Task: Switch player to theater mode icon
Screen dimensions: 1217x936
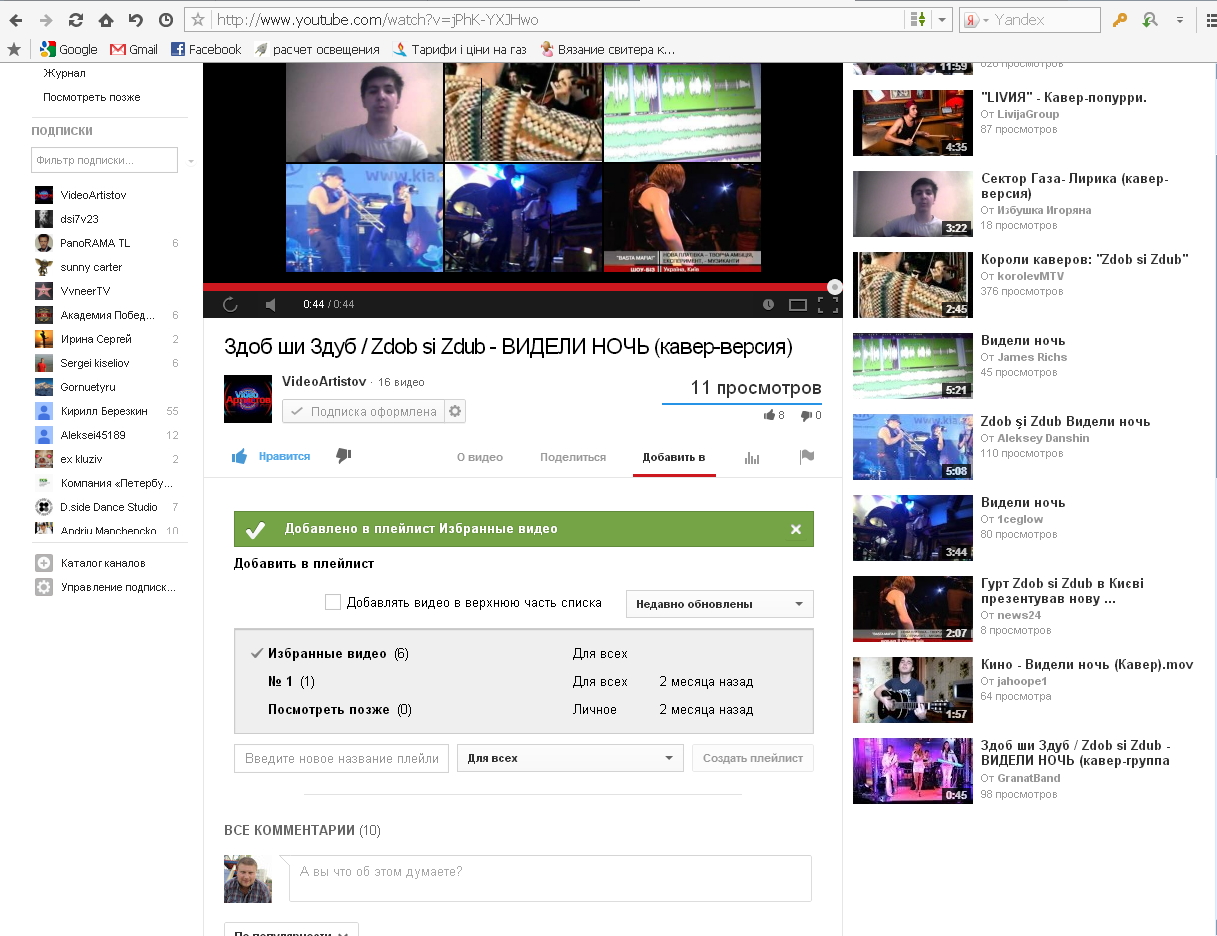Action: pos(798,304)
